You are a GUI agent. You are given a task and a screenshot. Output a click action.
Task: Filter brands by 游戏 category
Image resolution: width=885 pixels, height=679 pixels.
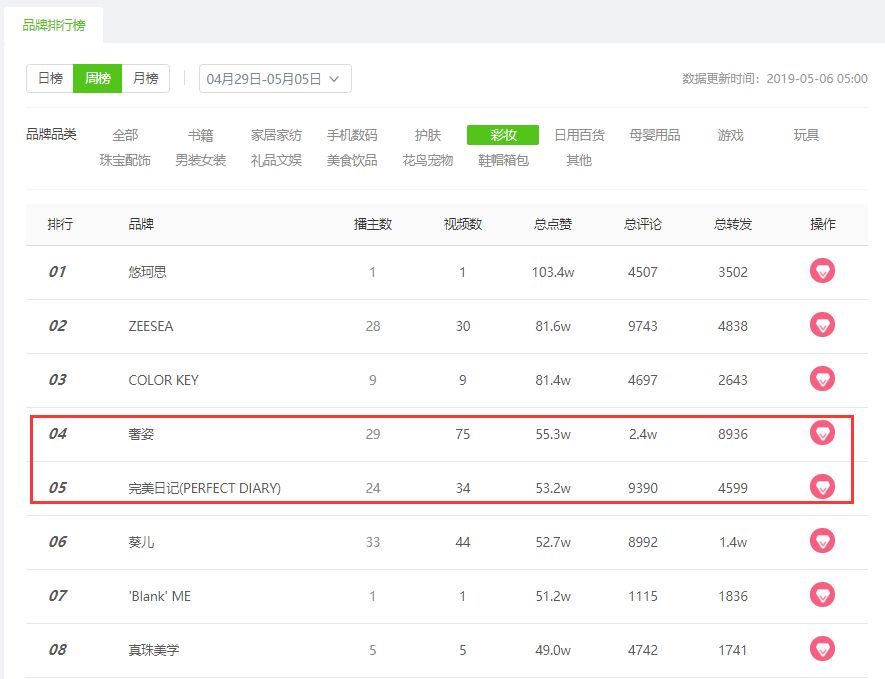click(730, 135)
